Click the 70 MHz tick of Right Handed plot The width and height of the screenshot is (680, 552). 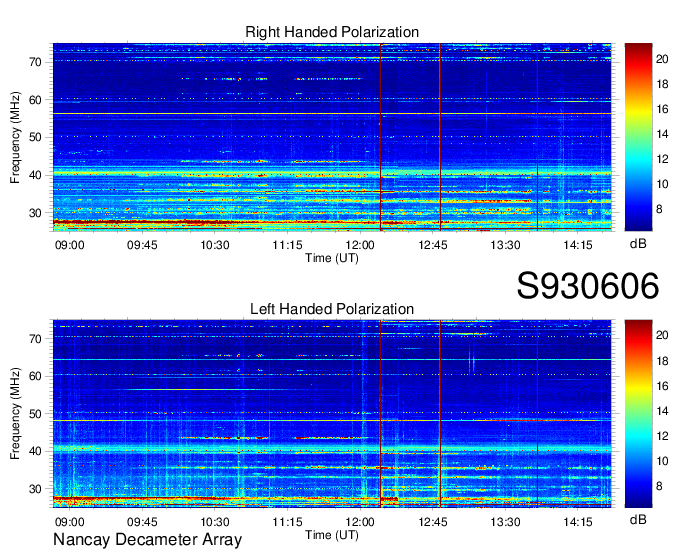pos(35,62)
